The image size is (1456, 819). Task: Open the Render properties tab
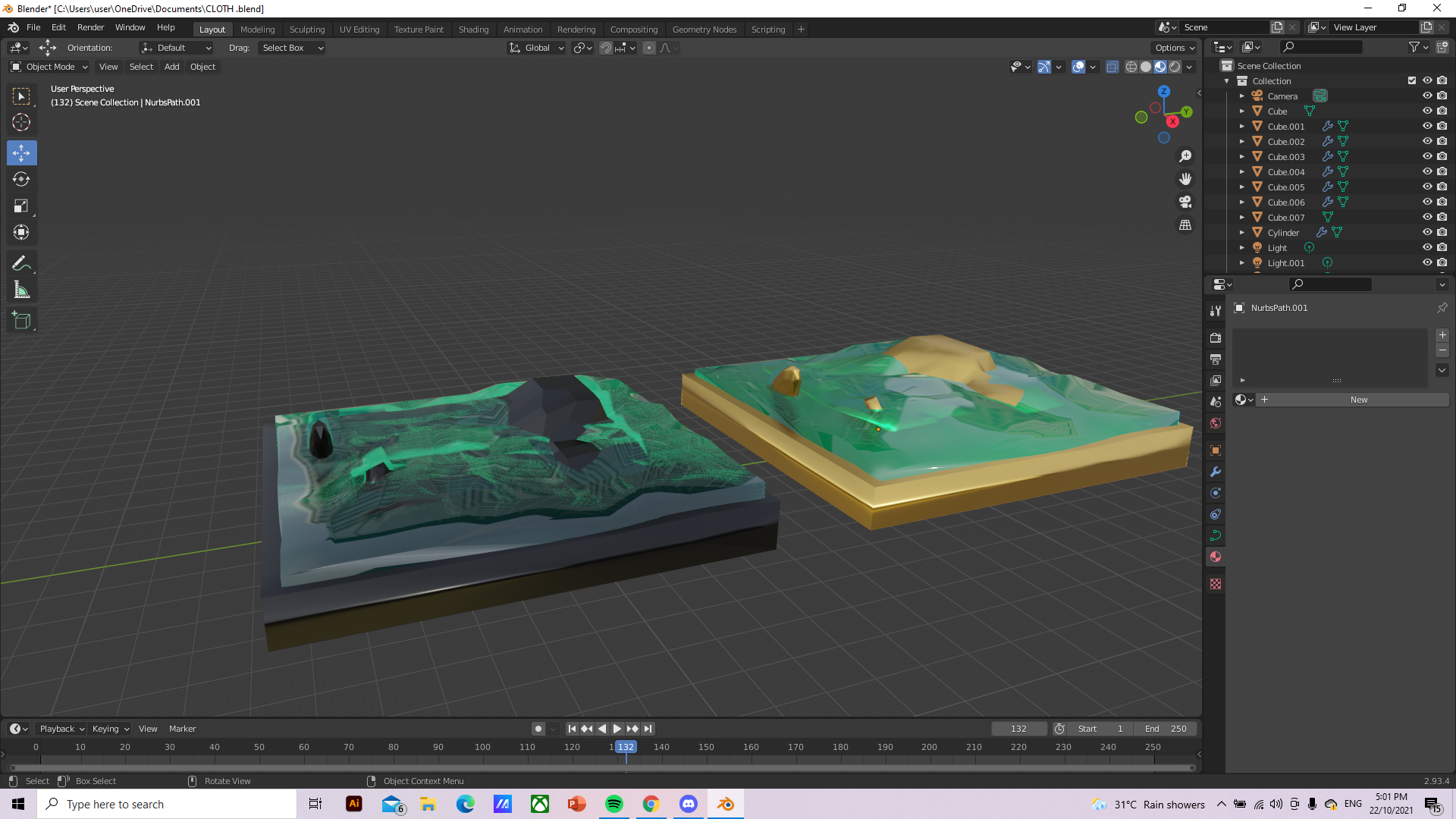click(1216, 337)
